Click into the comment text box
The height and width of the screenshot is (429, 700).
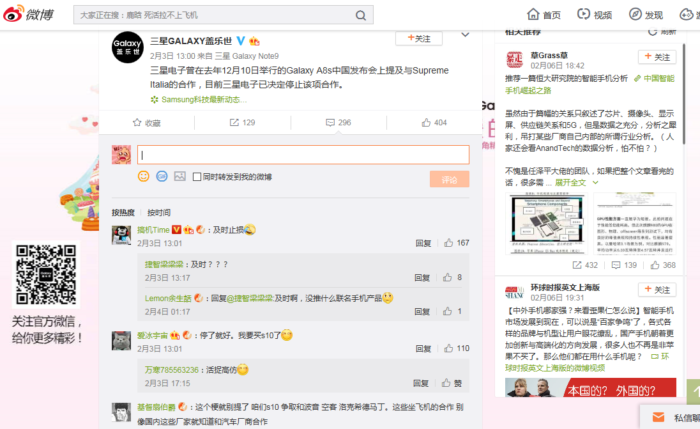point(303,155)
